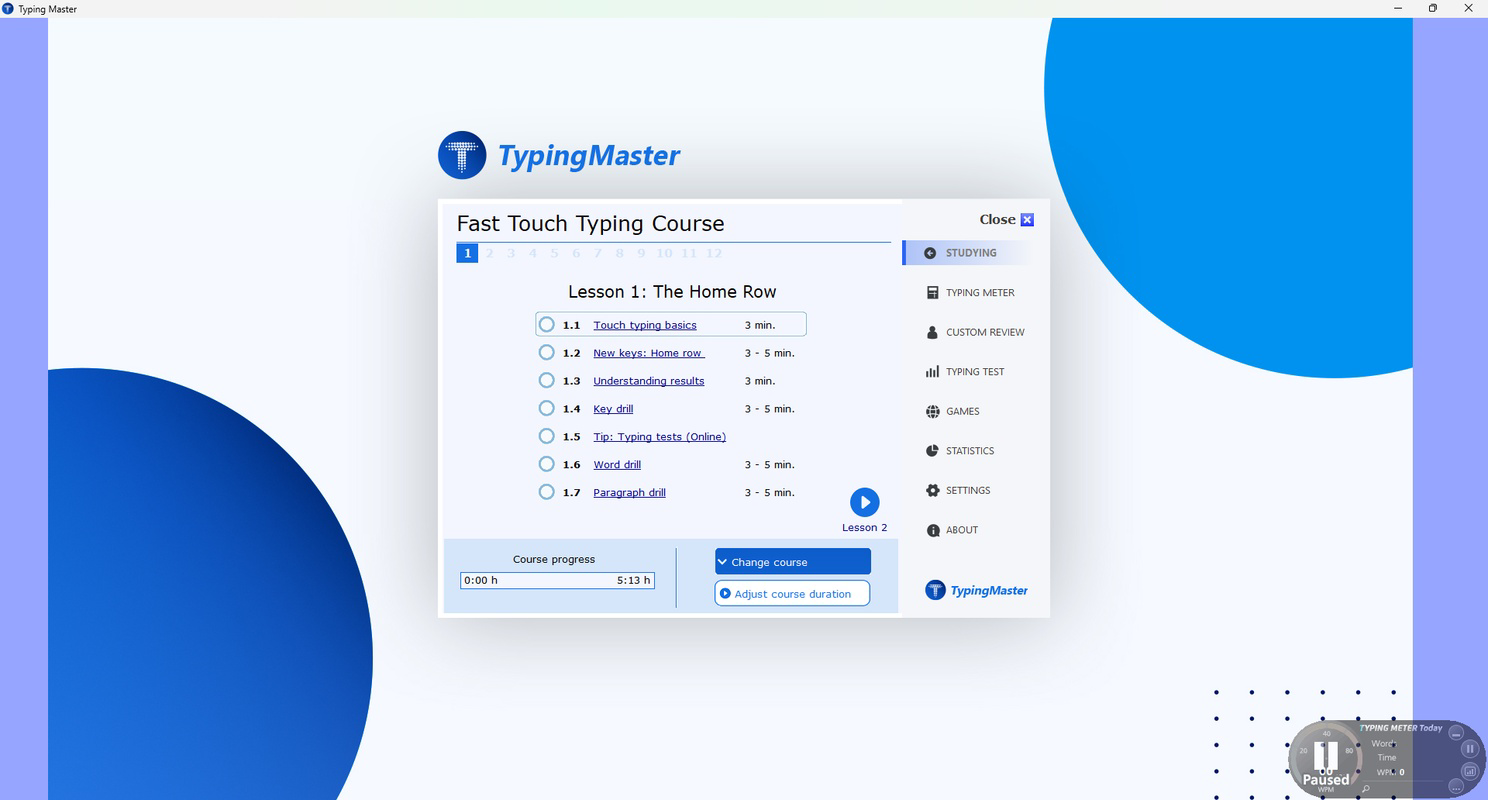Select the circle next to Touch typing basics
The image size is (1488, 800).
point(546,324)
